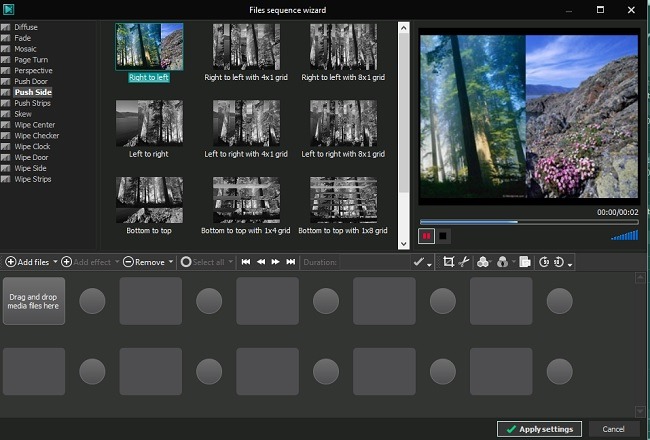Screen dimensions: 650x440
Task: Select the Push Strips transition category
Action: [32, 103]
